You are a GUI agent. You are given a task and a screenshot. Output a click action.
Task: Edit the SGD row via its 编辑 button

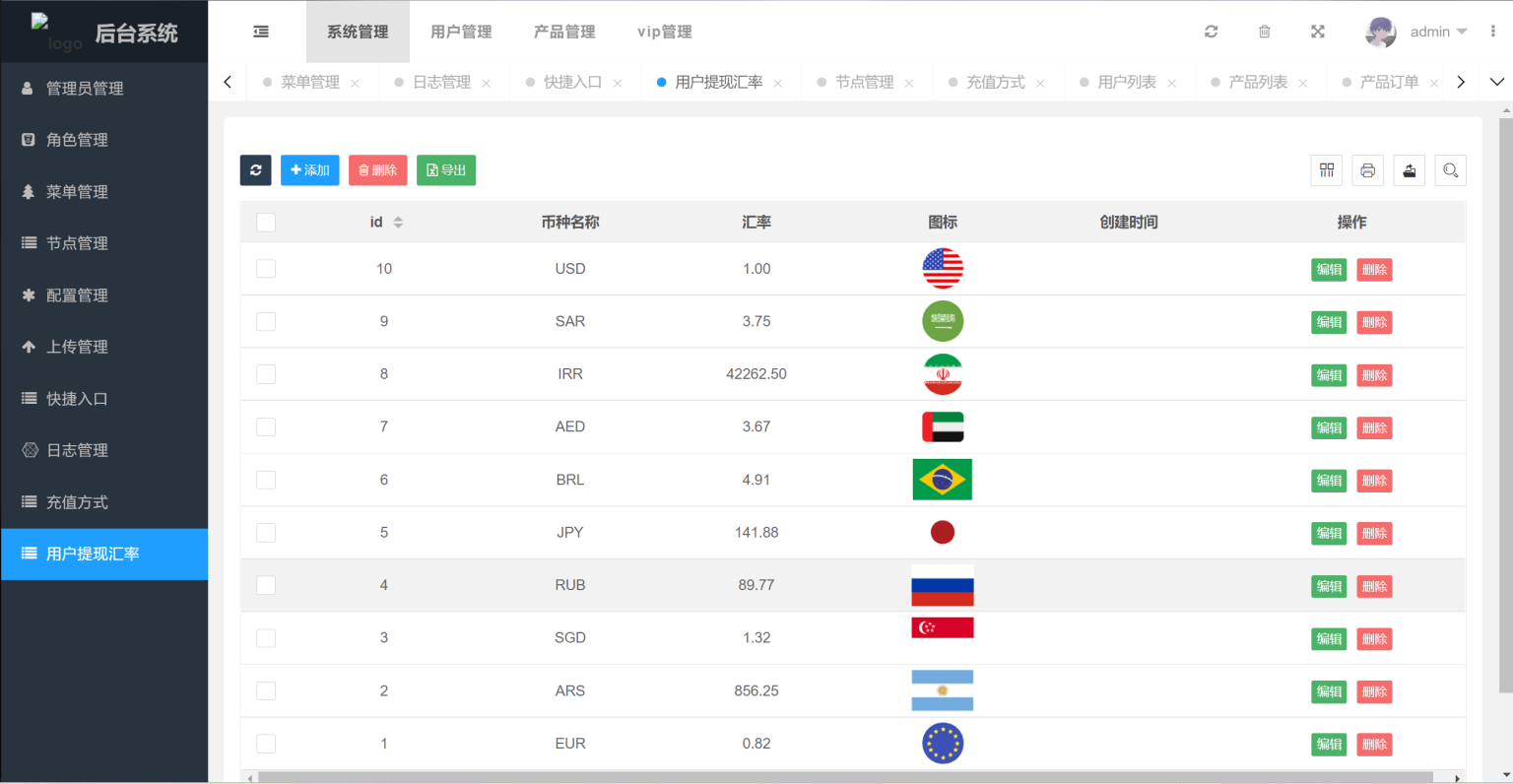pyautogui.click(x=1329, y=638)
